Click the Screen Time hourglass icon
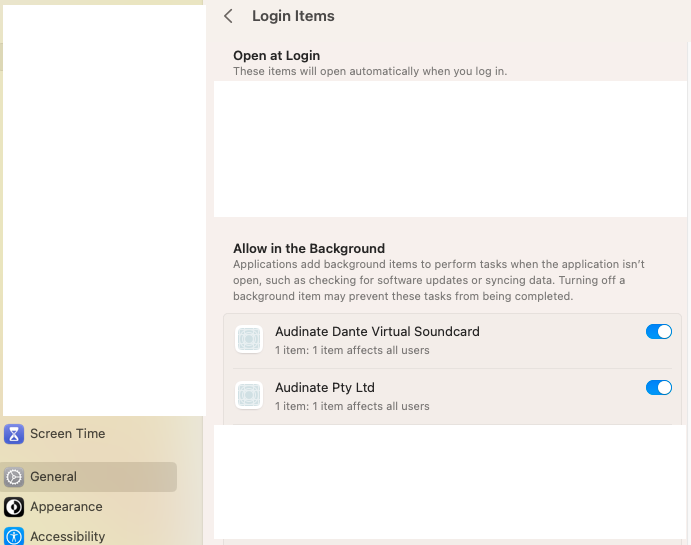 14,434
